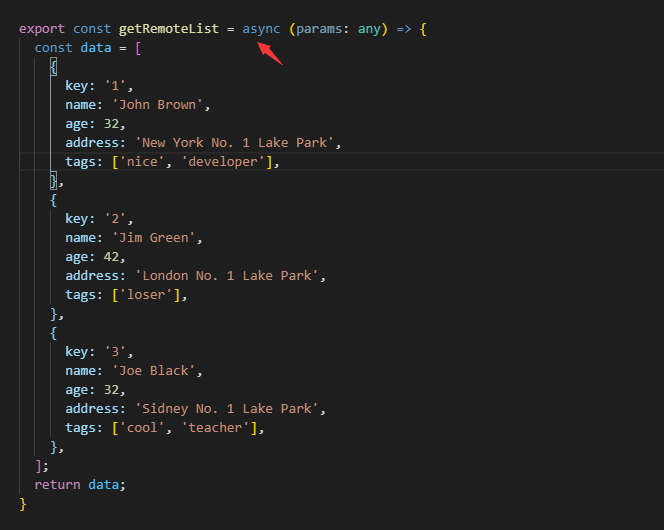Click 'Joe Black' name string

[154, 370]
